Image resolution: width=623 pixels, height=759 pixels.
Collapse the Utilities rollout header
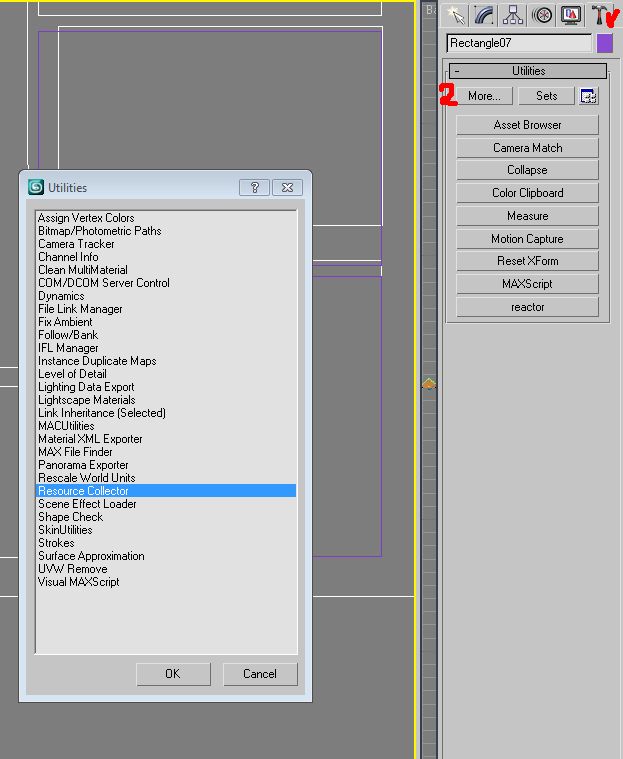[528, 71]
